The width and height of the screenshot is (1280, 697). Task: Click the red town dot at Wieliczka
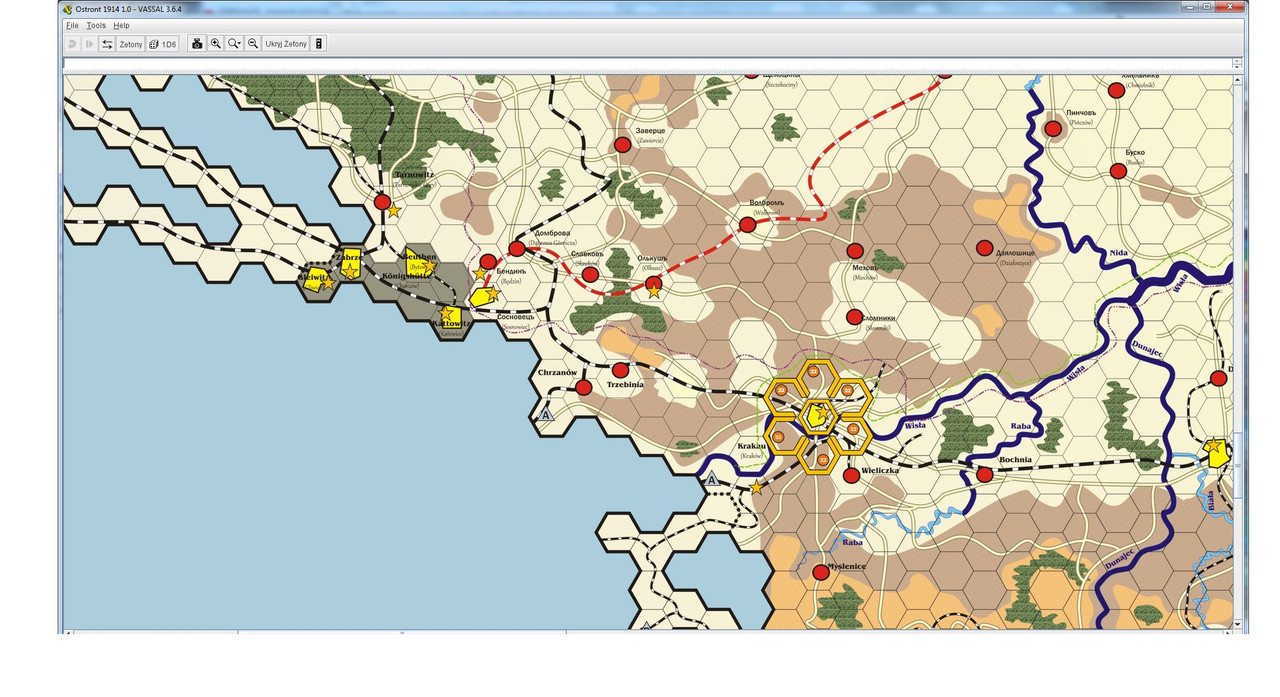coord(851,476)
